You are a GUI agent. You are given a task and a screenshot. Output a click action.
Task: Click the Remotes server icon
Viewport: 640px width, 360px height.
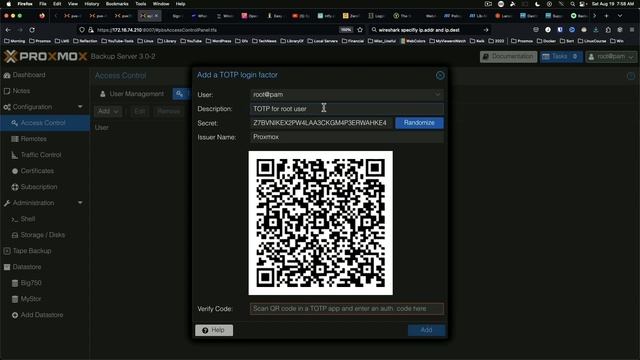[x=15, y=139]
